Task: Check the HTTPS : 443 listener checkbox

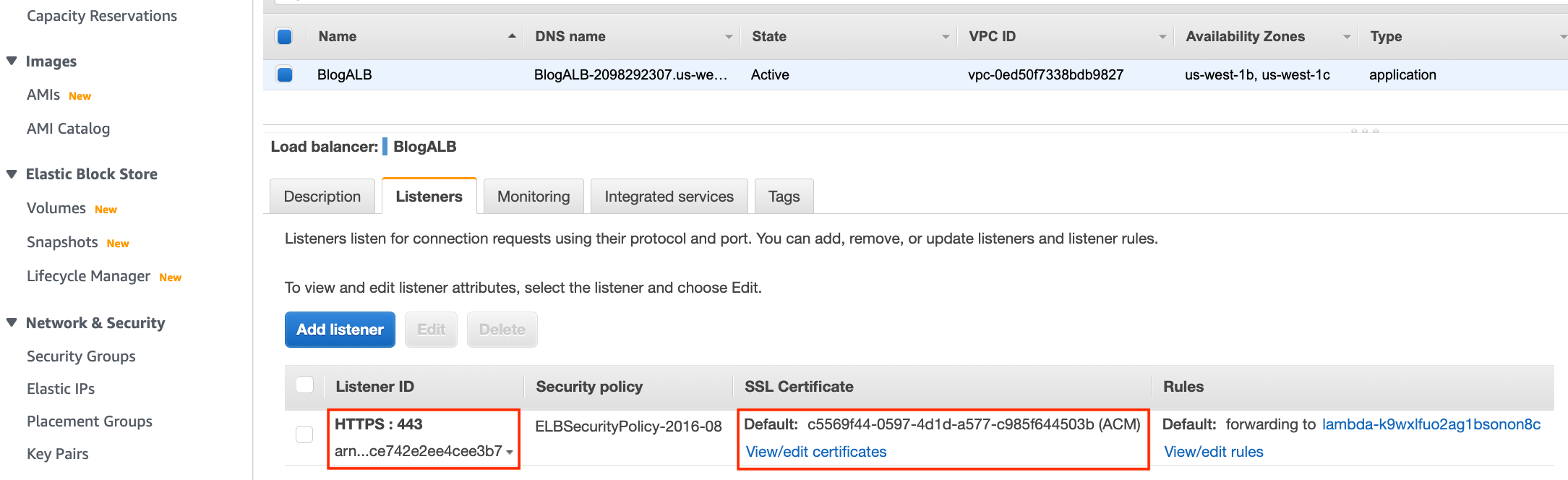Action: [304, 434]
